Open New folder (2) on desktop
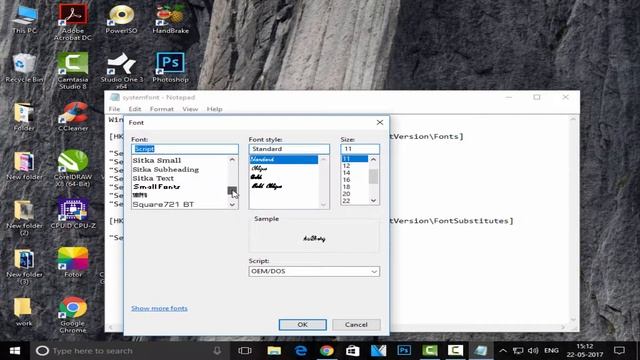The height and width of the screenshot is (360, 640). point(24,218)
